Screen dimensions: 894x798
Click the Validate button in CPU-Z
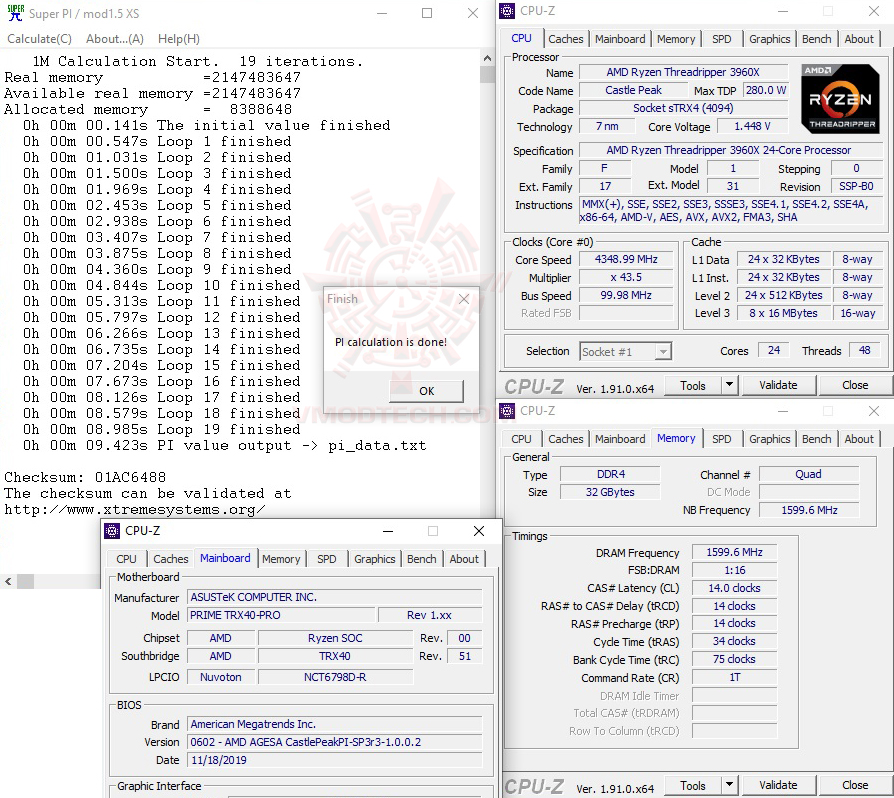(778, 385)
